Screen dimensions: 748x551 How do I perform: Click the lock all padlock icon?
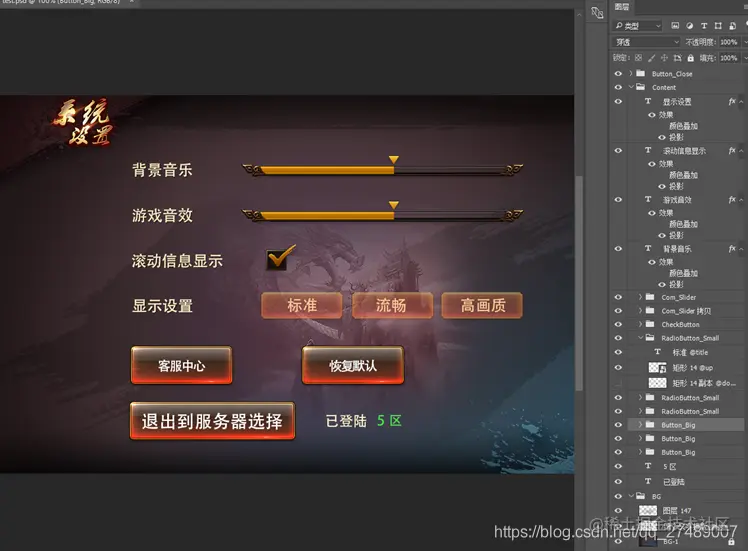pyautogui.click(x=690, y=58)
